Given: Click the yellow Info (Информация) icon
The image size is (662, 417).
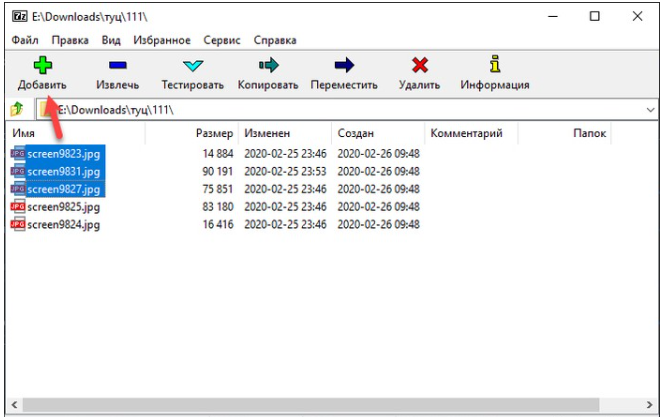Looking at the screenshot, I should point(494,66).
